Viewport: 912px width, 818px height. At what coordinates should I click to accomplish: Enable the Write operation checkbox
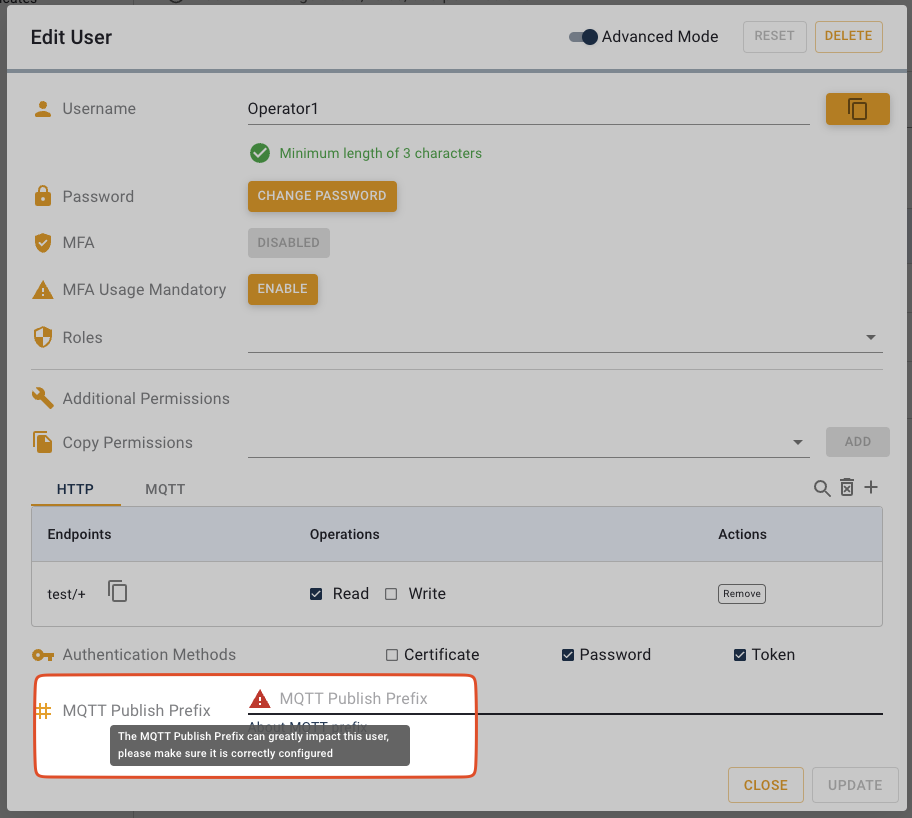click(391, 594)
